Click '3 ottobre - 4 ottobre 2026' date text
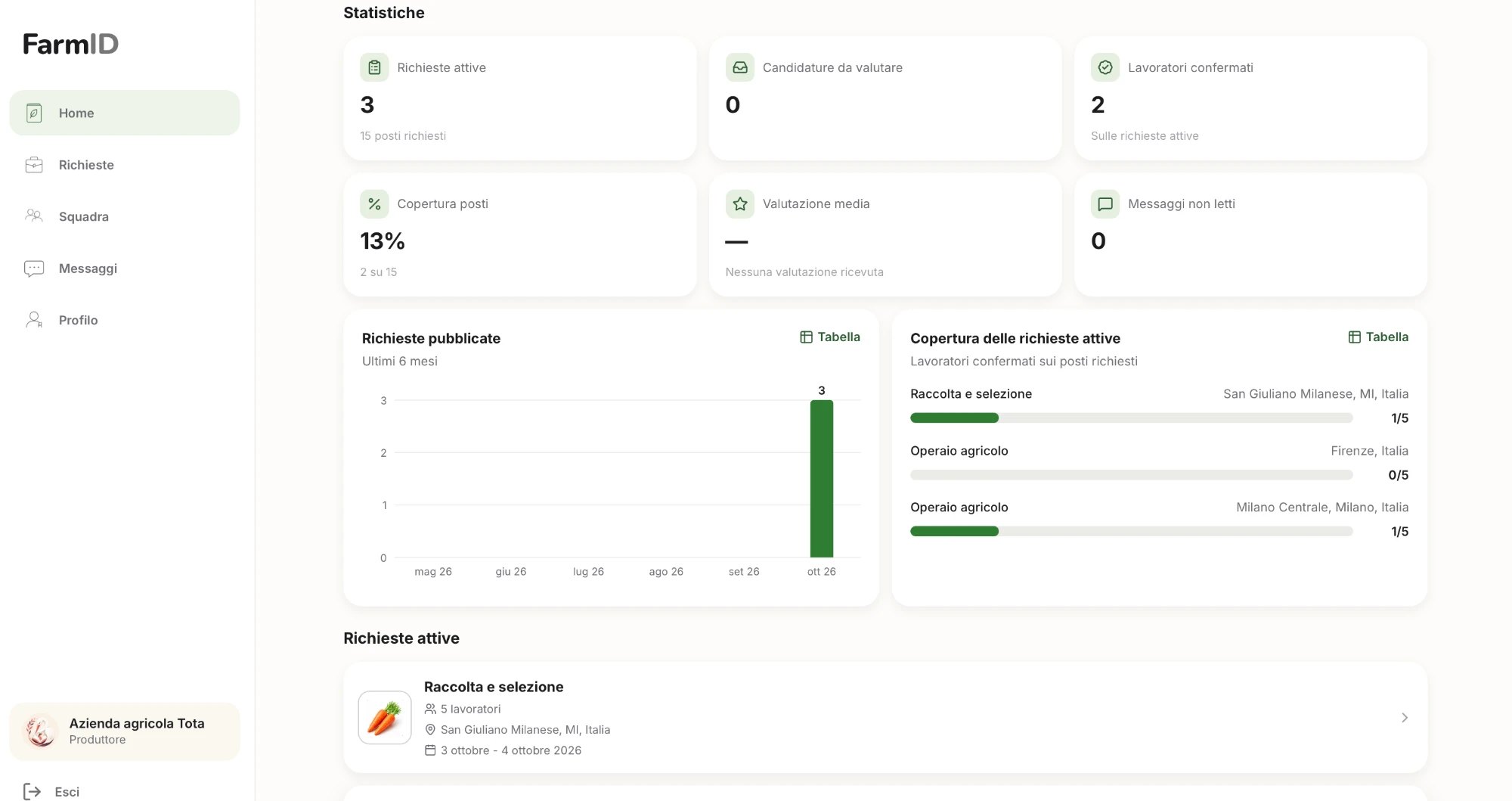Image resolution: width=1512 pixels, height=801 pixels. 511,750
